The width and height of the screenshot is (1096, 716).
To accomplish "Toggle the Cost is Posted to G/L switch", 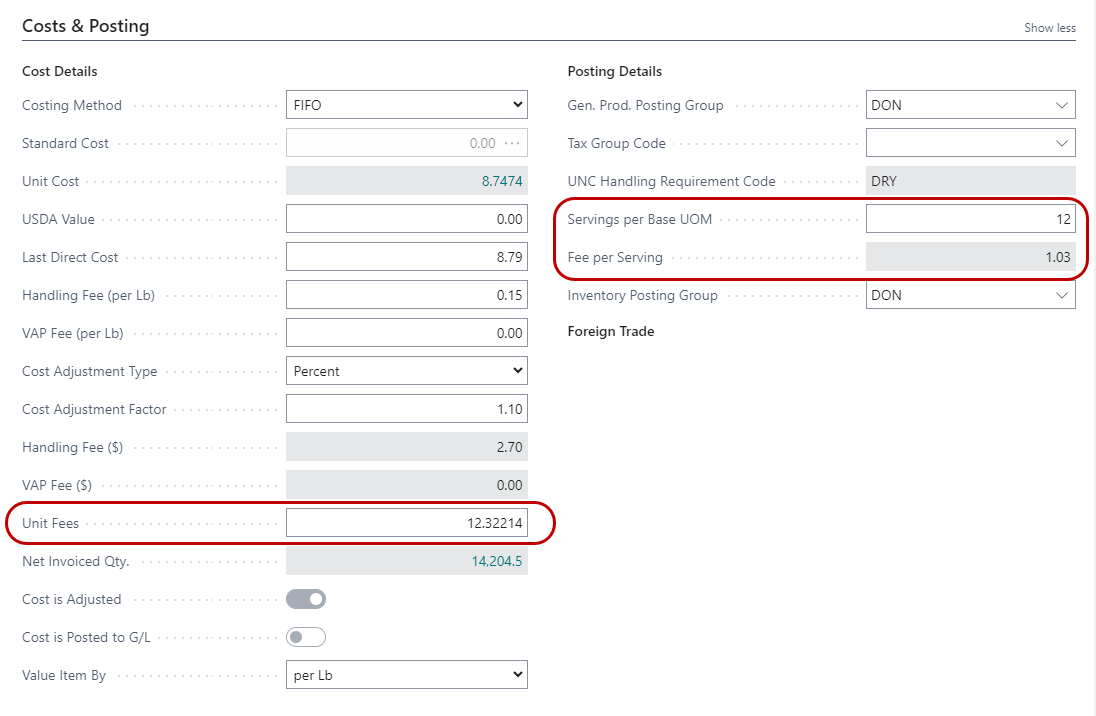I will [306, 637].
